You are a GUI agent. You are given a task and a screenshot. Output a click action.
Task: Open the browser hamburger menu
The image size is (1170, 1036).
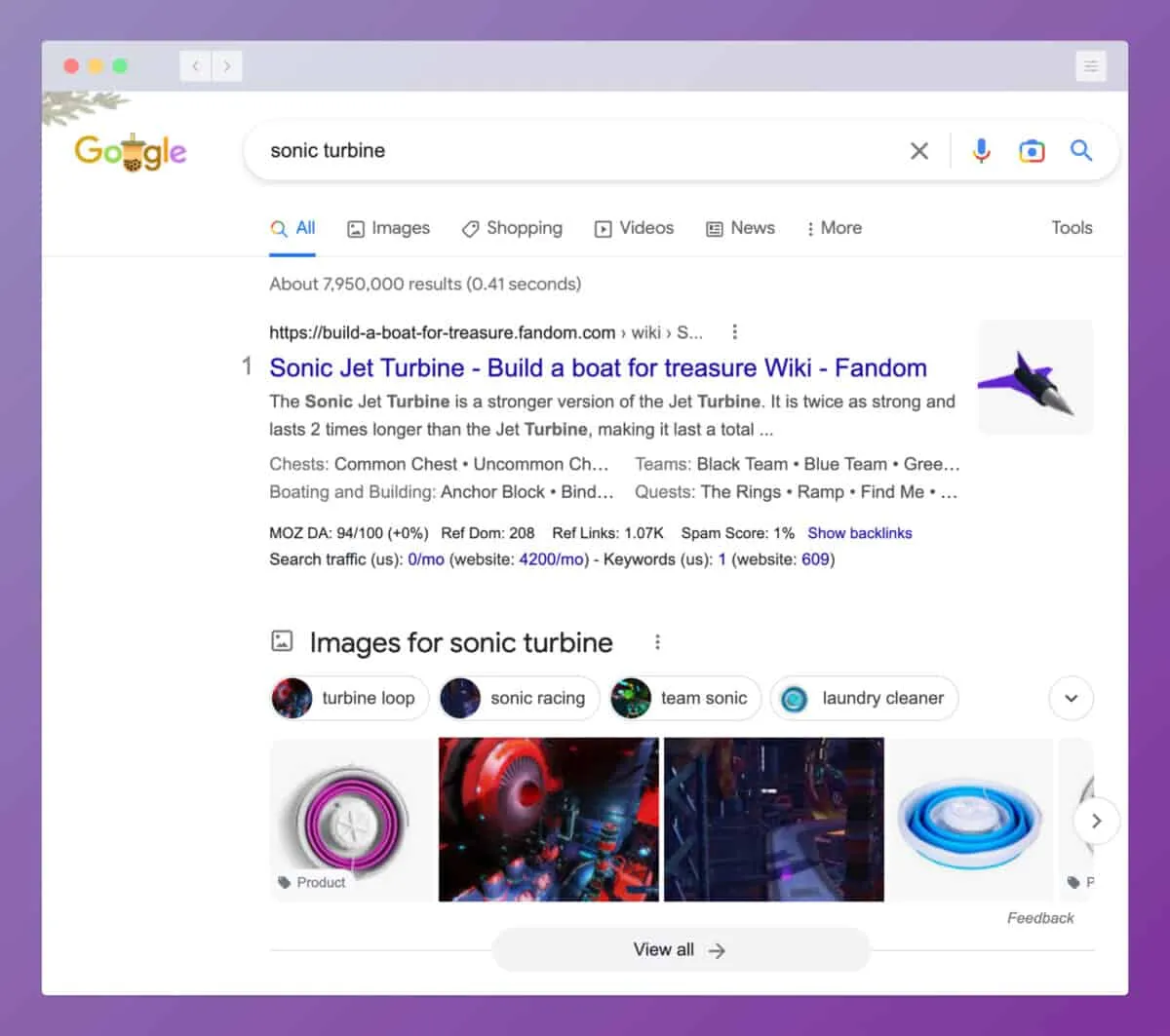click(x=1090, y=66)
